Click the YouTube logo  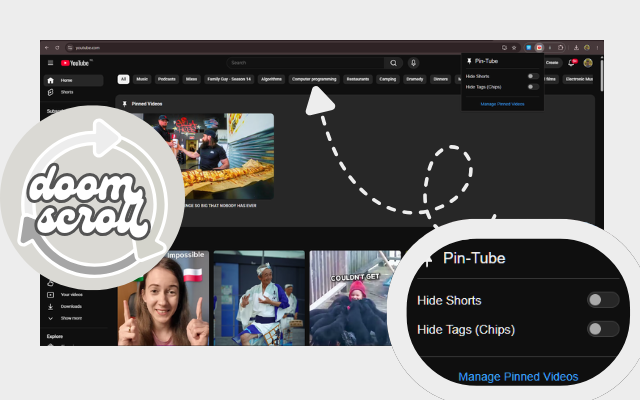(75, 63)
